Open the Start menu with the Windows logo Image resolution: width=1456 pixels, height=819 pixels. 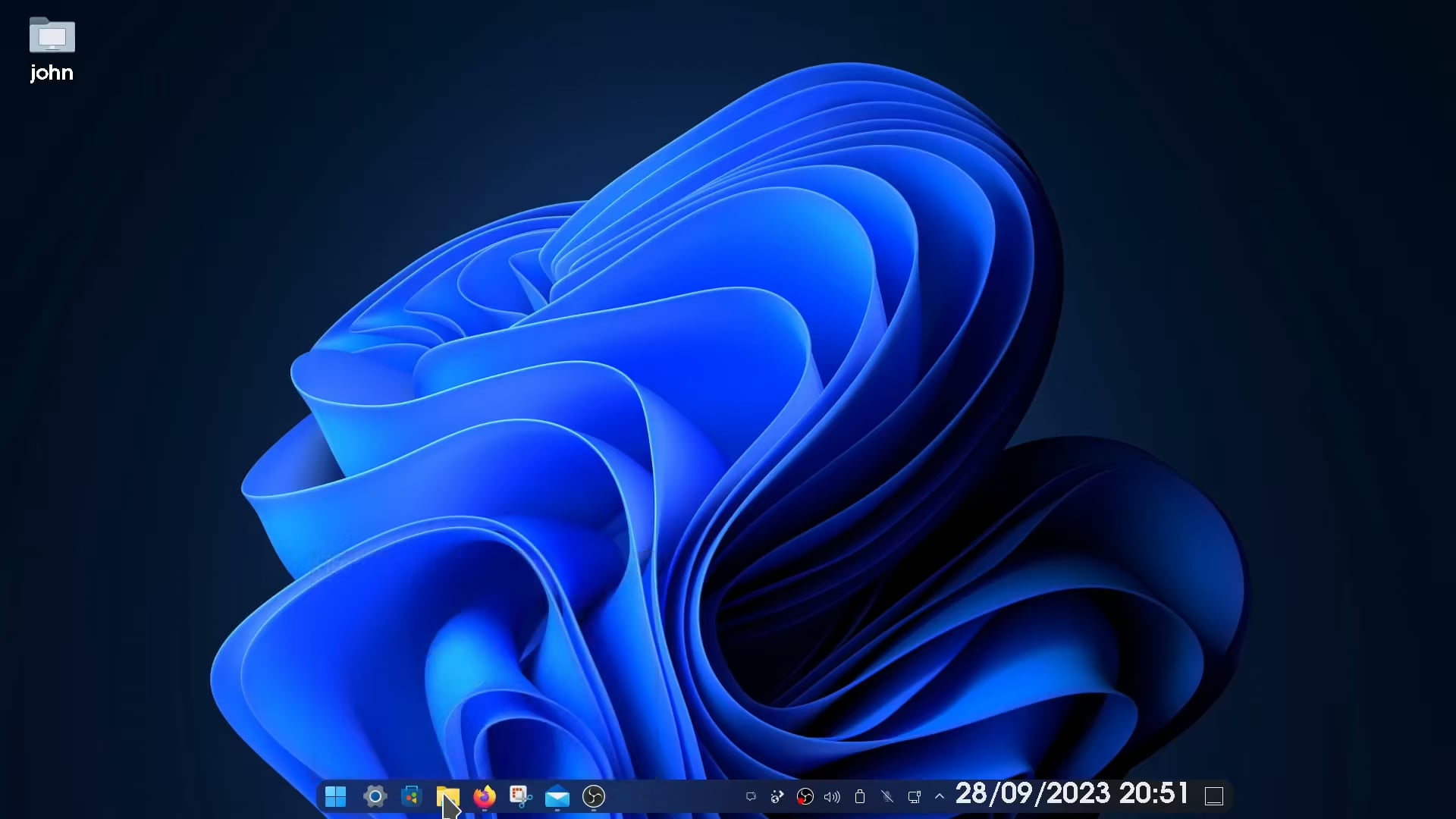(335, 796)
